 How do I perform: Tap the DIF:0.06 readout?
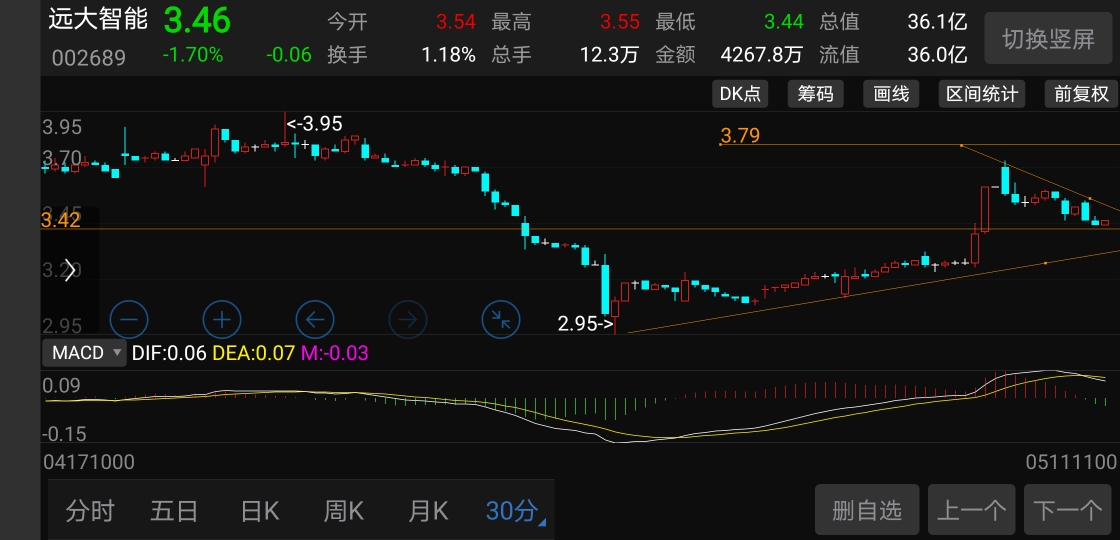169,353
